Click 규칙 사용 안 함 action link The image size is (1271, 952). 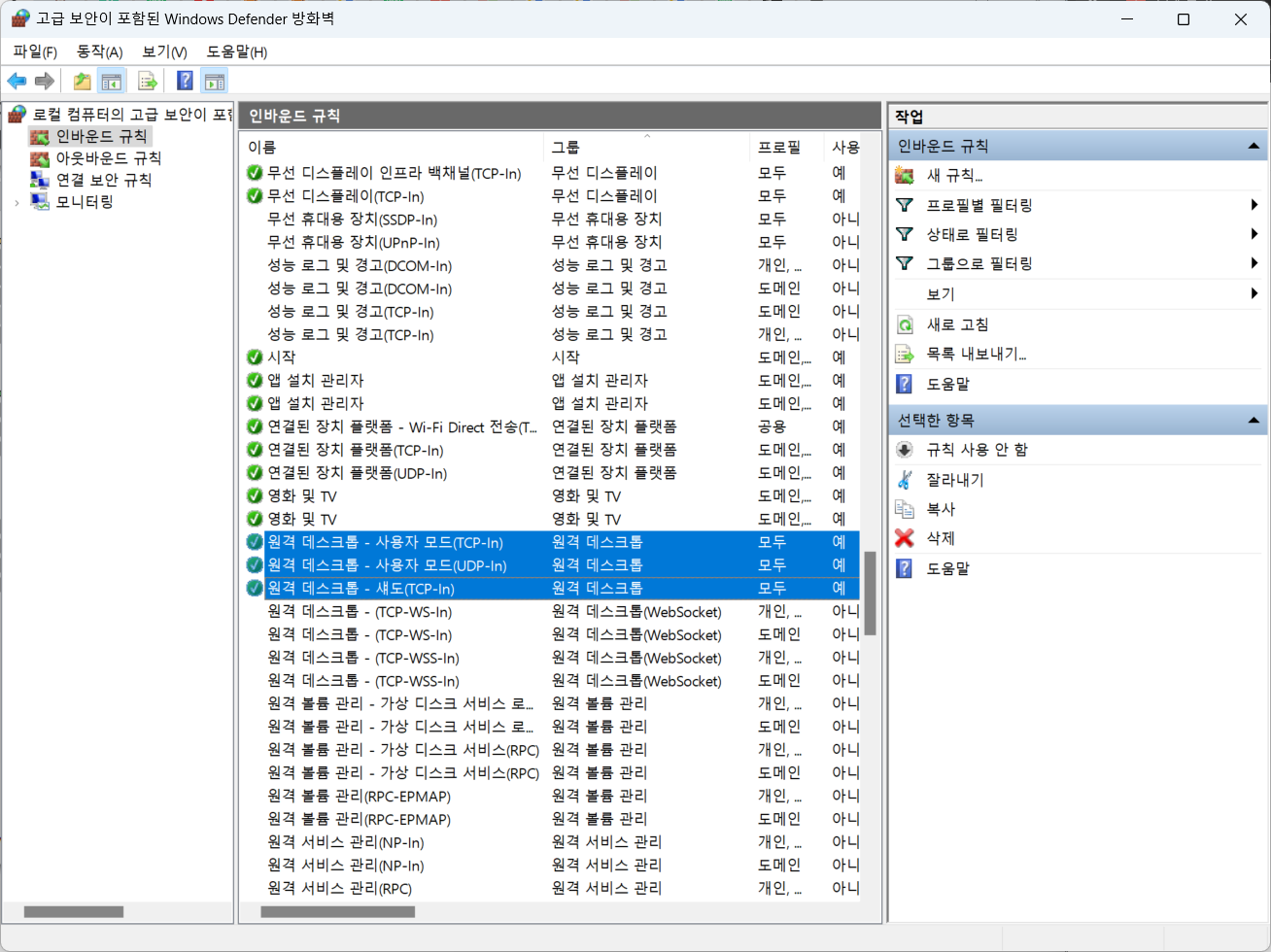click(x=977, y=450)
